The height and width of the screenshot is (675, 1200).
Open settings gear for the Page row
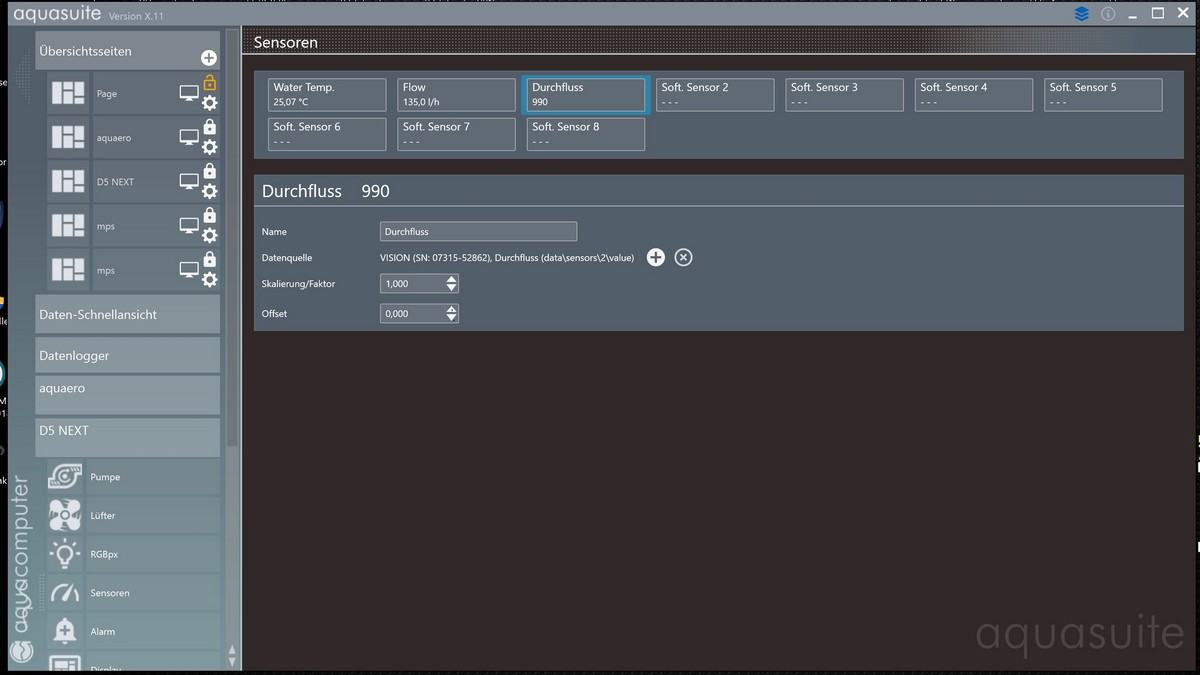(209, 103)
